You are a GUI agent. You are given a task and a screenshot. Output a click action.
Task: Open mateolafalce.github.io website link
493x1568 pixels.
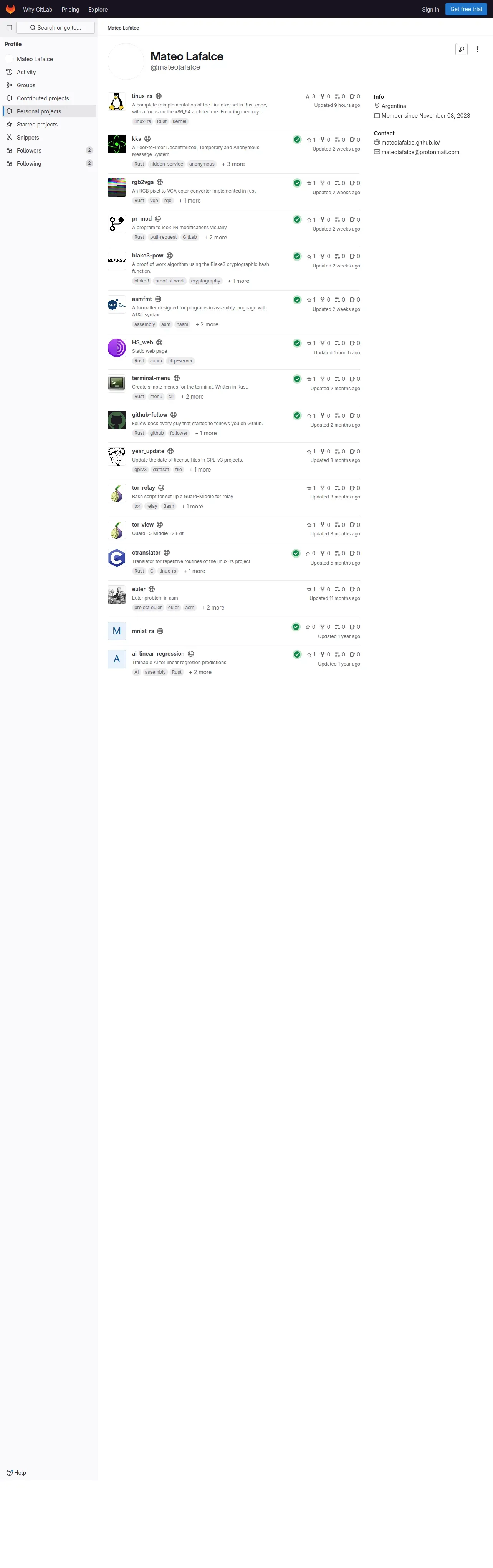(x=410, y=143)
